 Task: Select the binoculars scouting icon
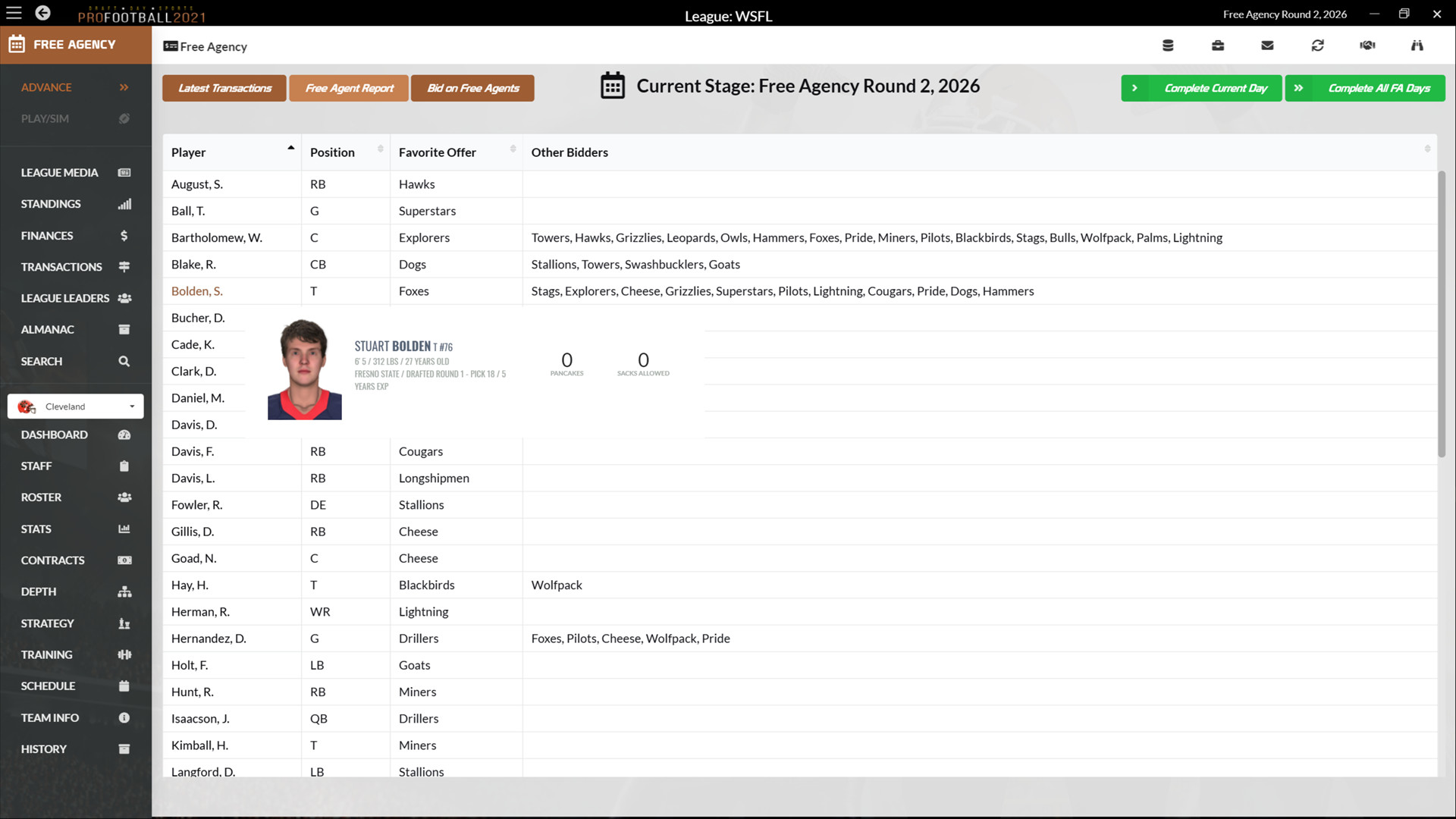1417,45
